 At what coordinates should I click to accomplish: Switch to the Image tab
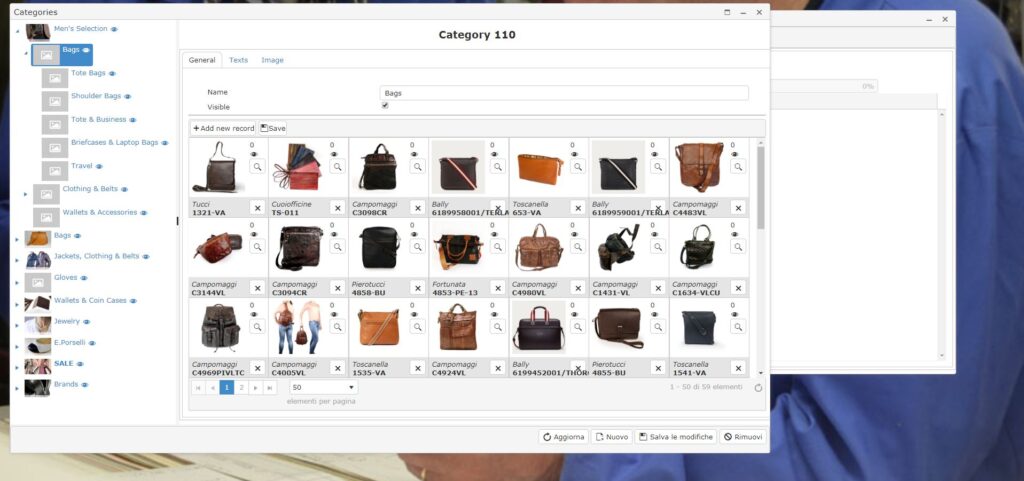(272, 60)
